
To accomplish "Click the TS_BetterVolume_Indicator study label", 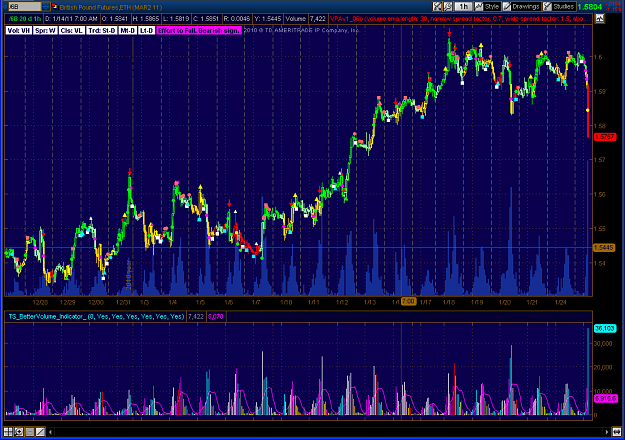I will coord(96,316).
